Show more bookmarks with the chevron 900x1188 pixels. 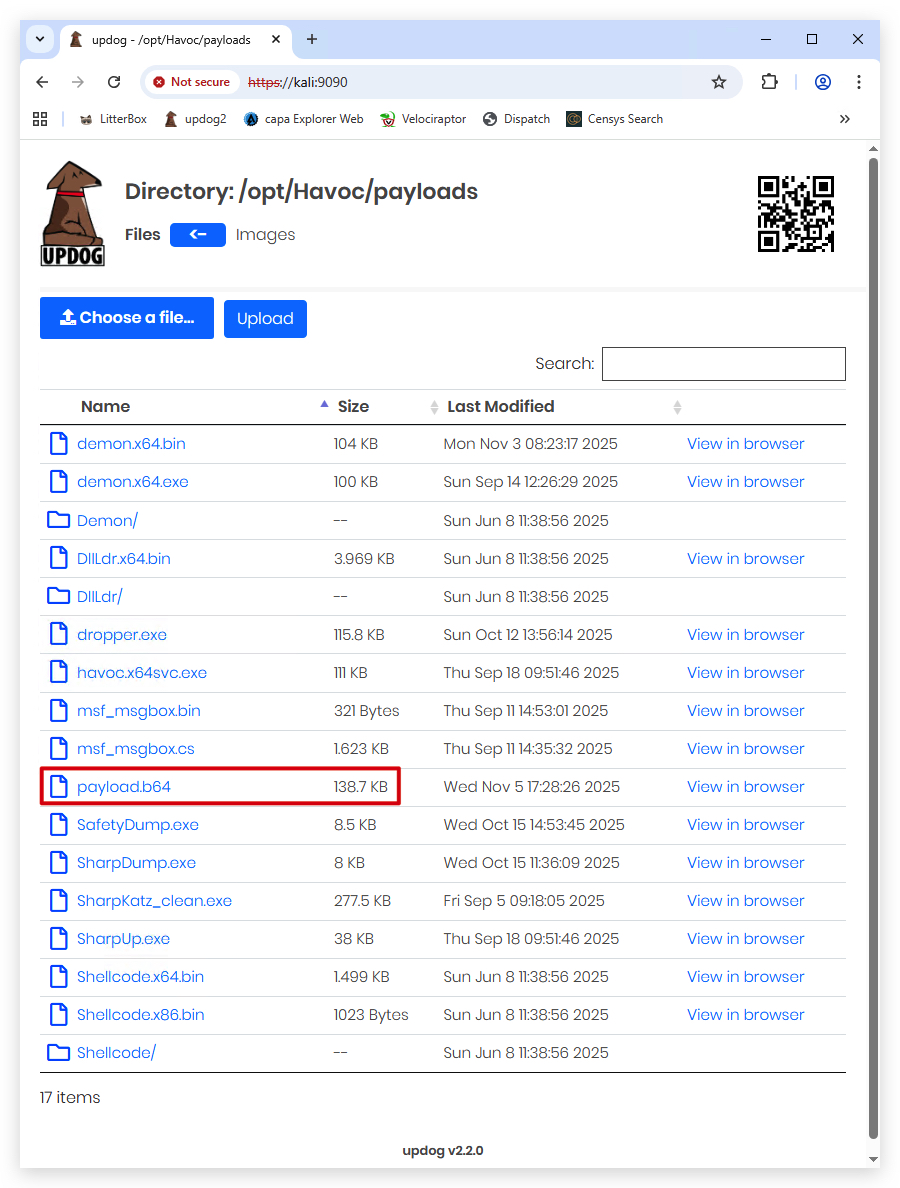(845, 119)
